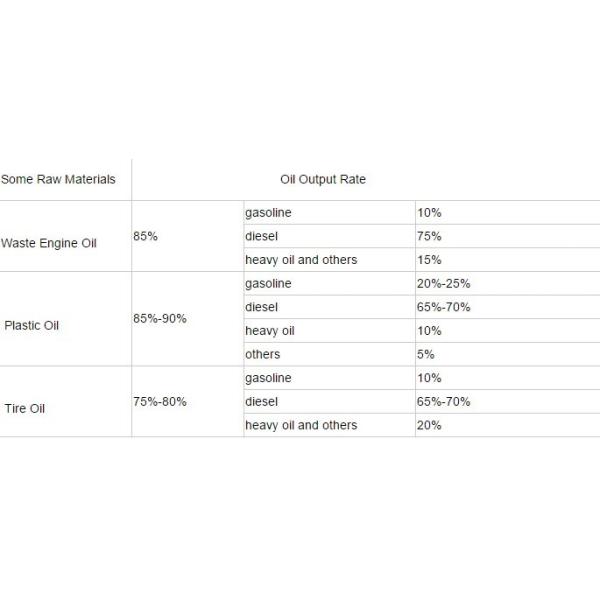Select diesel in the Waste Engine Oil section
This screenshot has height=600, width=600.
click(x=261, y=236)
